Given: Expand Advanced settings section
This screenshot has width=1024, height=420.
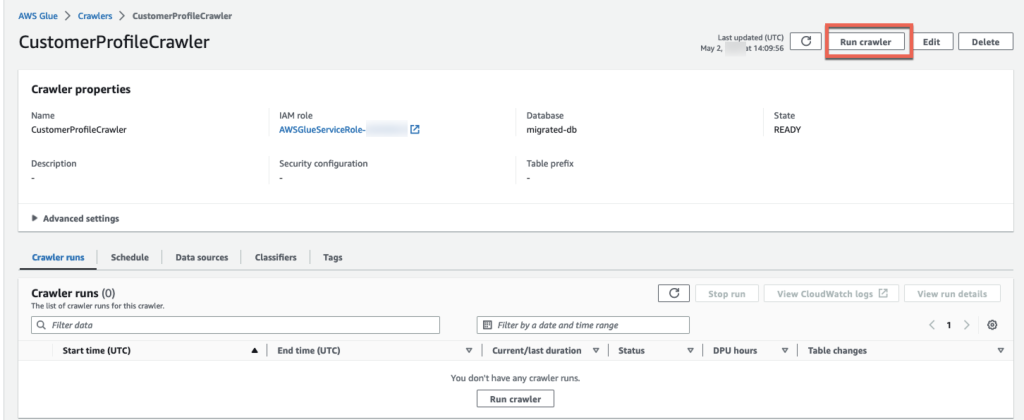Looking at the screenshot, I should tap(75, 219).
